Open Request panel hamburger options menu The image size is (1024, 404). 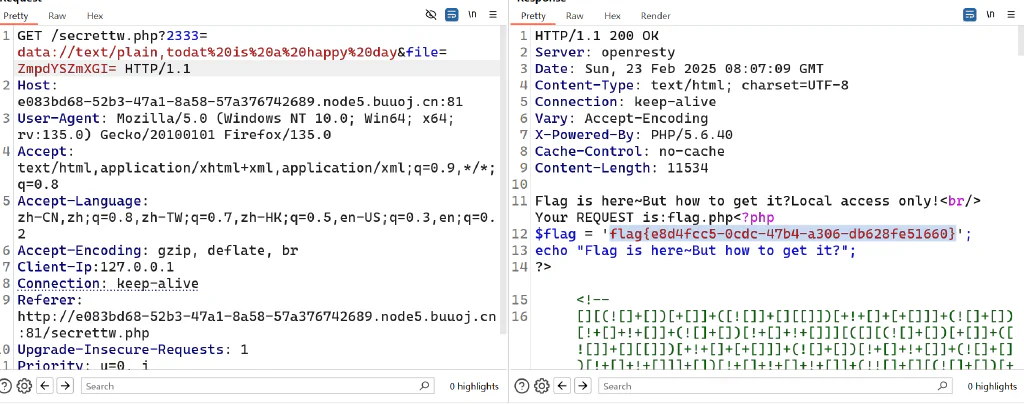tap(493, 15)
